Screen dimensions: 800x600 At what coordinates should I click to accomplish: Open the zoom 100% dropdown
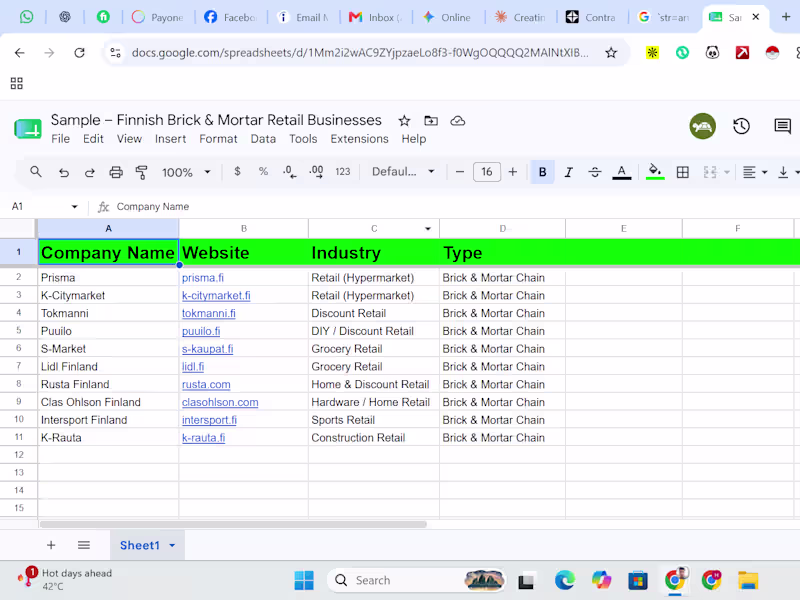(186, 172)
